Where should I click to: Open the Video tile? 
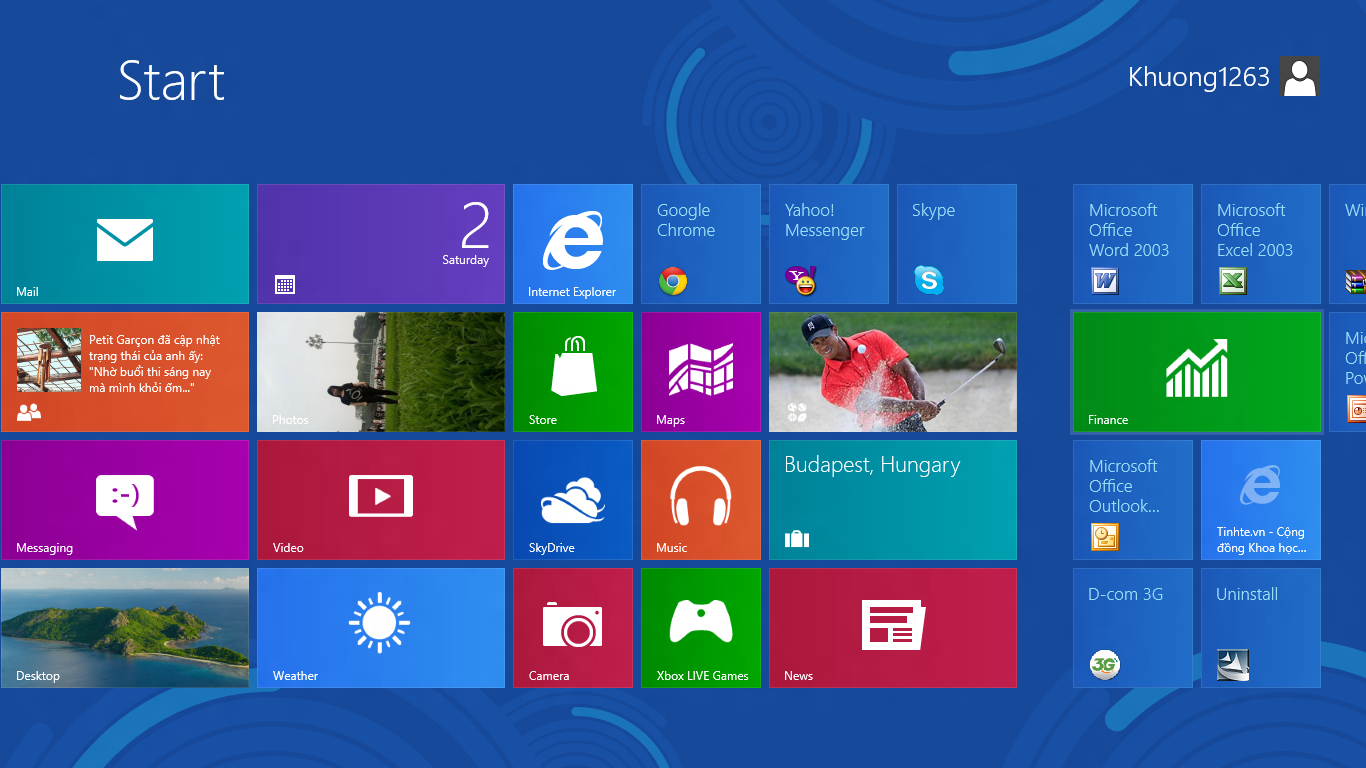381,500
